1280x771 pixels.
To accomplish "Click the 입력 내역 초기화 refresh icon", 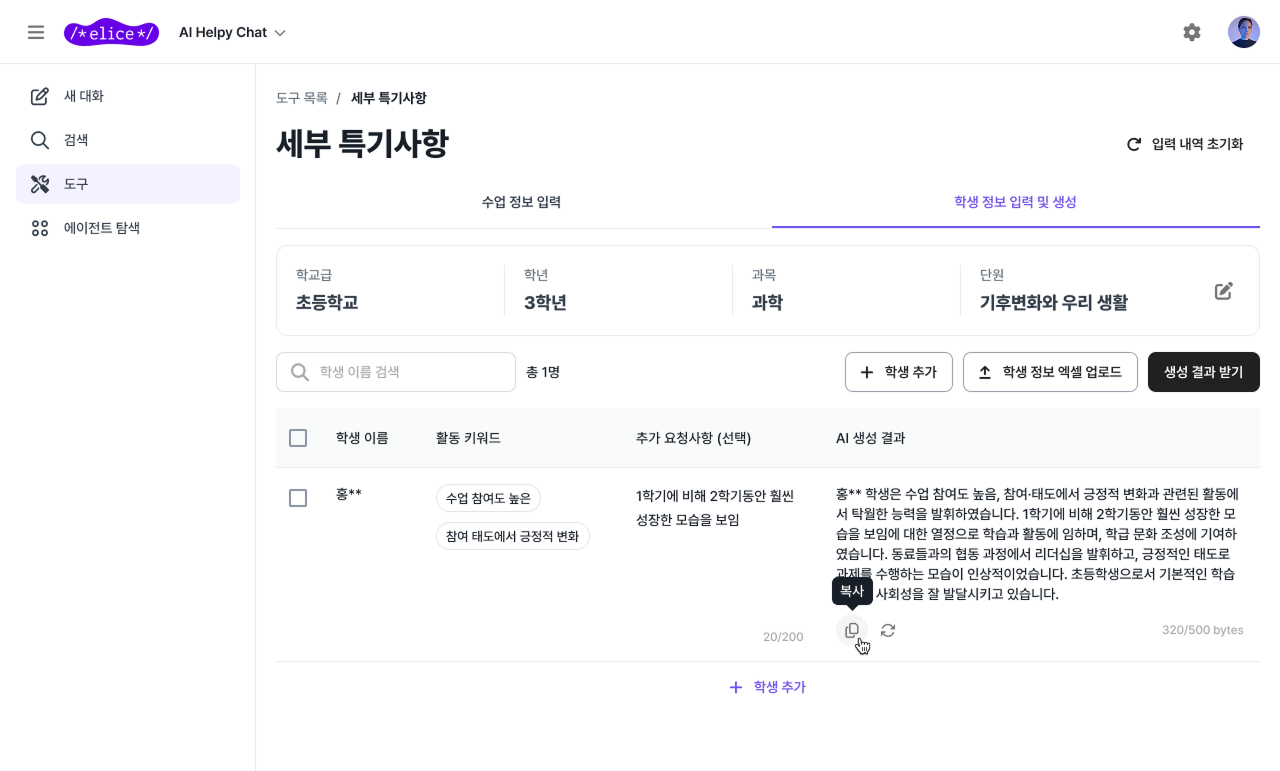I will (1133, 143).
